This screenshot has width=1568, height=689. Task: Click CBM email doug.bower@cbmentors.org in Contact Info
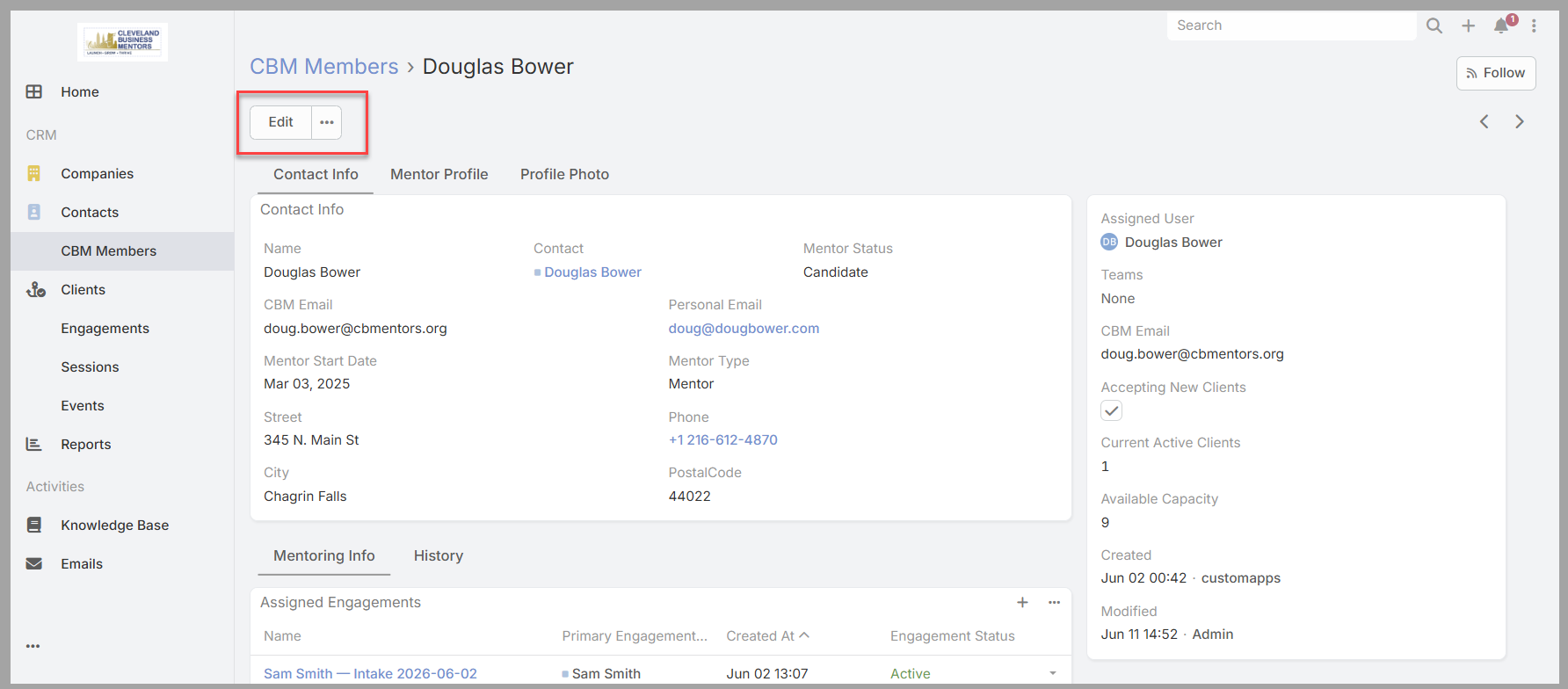pyautogui.click(x=355, y=329)
